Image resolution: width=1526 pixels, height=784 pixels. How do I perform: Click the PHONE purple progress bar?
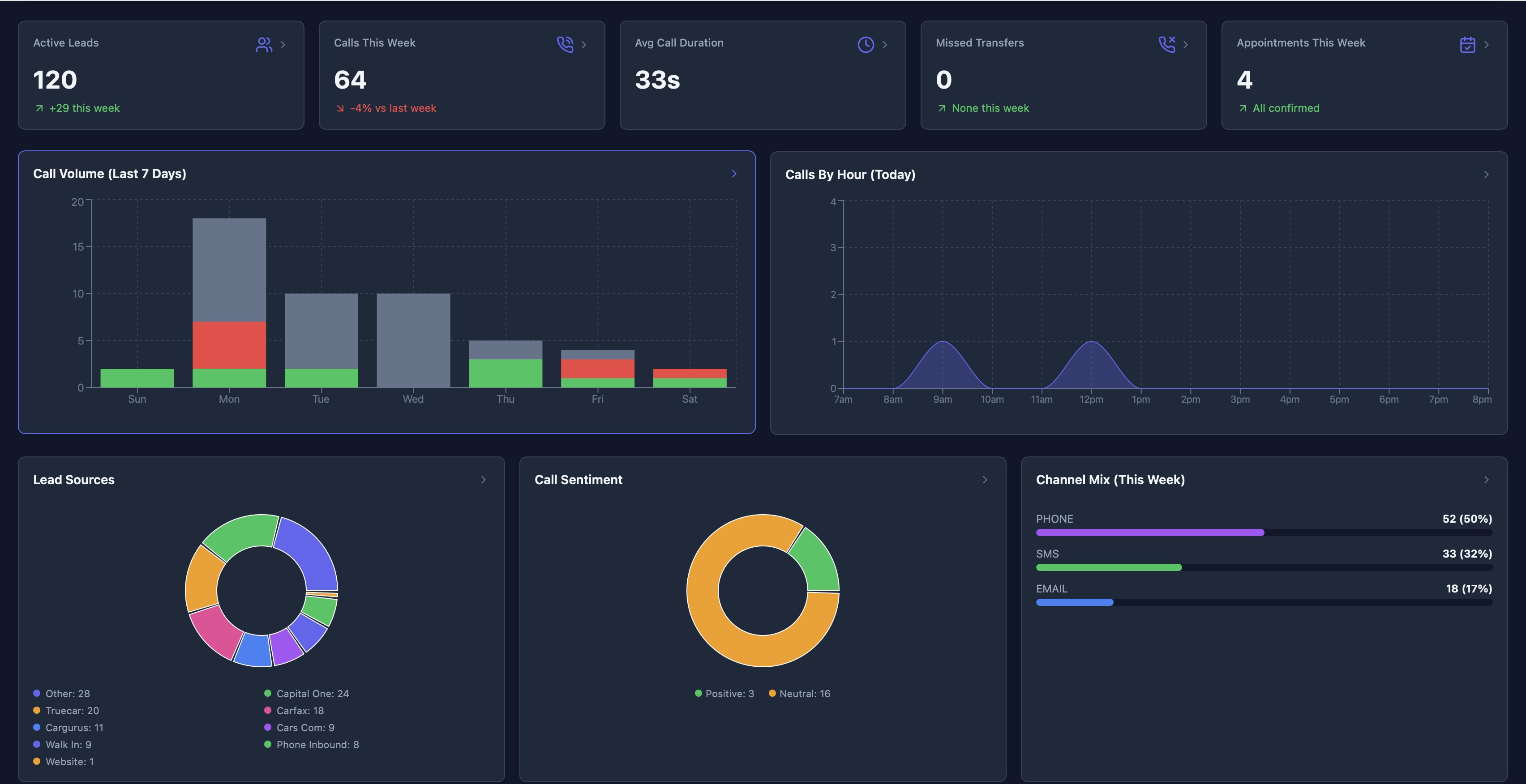[1150, 533]
